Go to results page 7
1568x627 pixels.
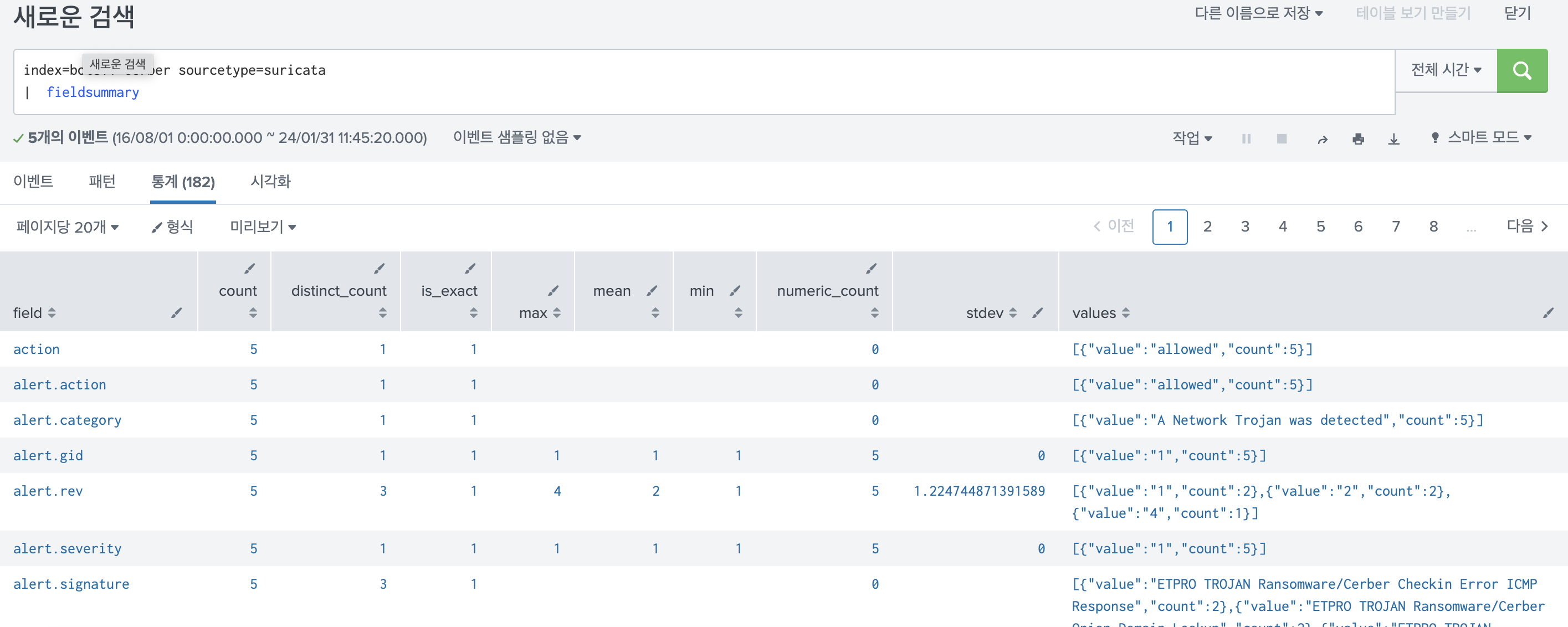click(x=1396, y=227)
